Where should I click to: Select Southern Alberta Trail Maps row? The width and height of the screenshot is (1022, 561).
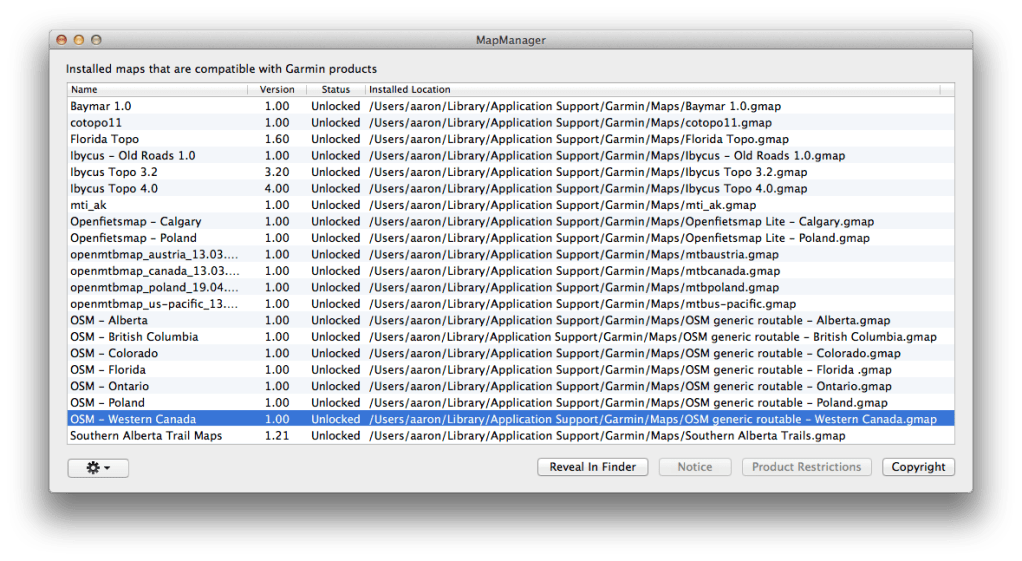click(510, 436)
